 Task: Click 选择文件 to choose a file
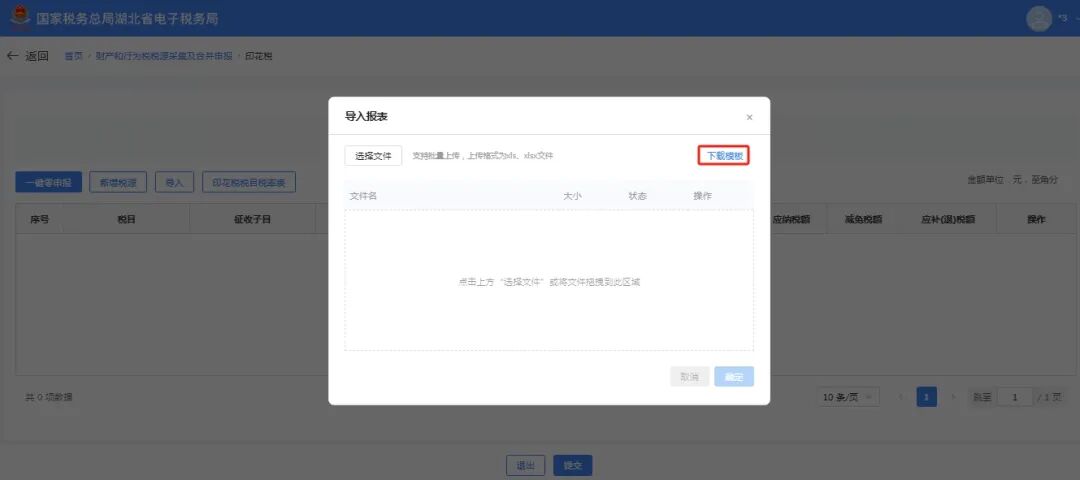click(373, 156)
